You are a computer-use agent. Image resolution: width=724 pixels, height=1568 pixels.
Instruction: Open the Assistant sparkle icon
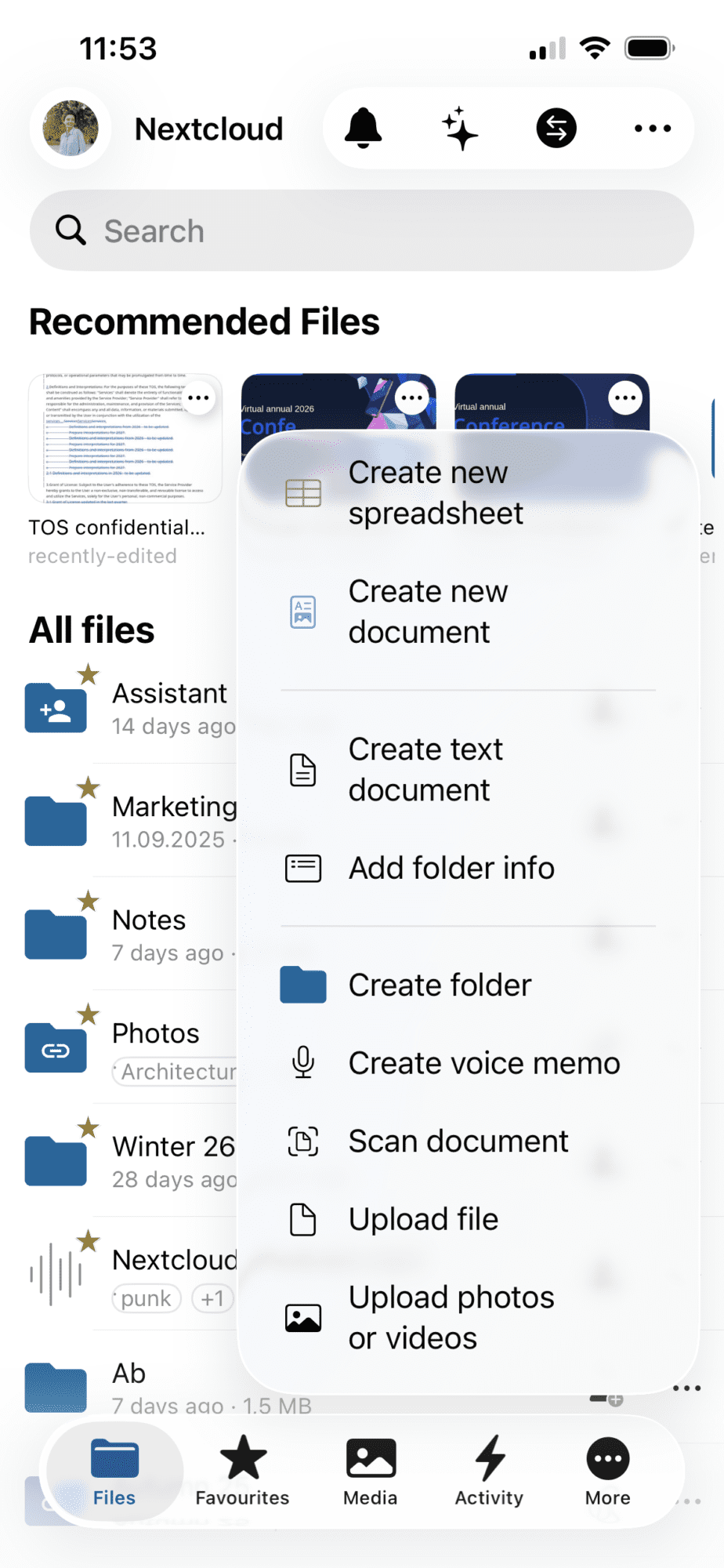click(459, 129)
